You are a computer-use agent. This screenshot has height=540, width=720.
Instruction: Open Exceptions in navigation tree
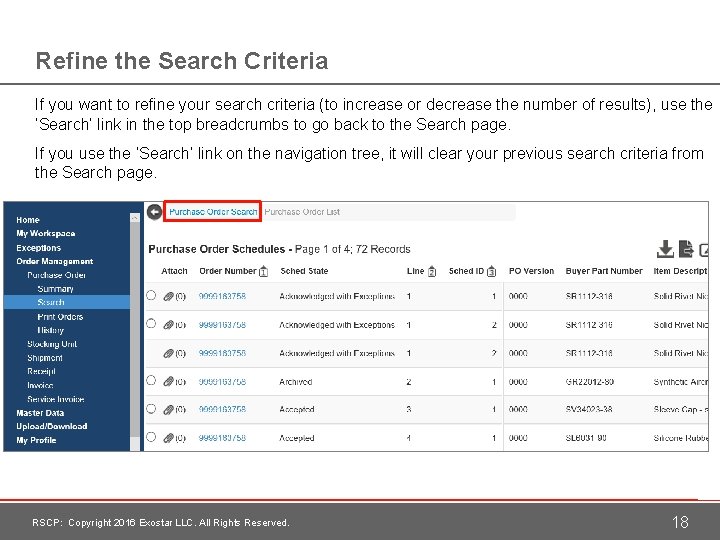(39, 248)
